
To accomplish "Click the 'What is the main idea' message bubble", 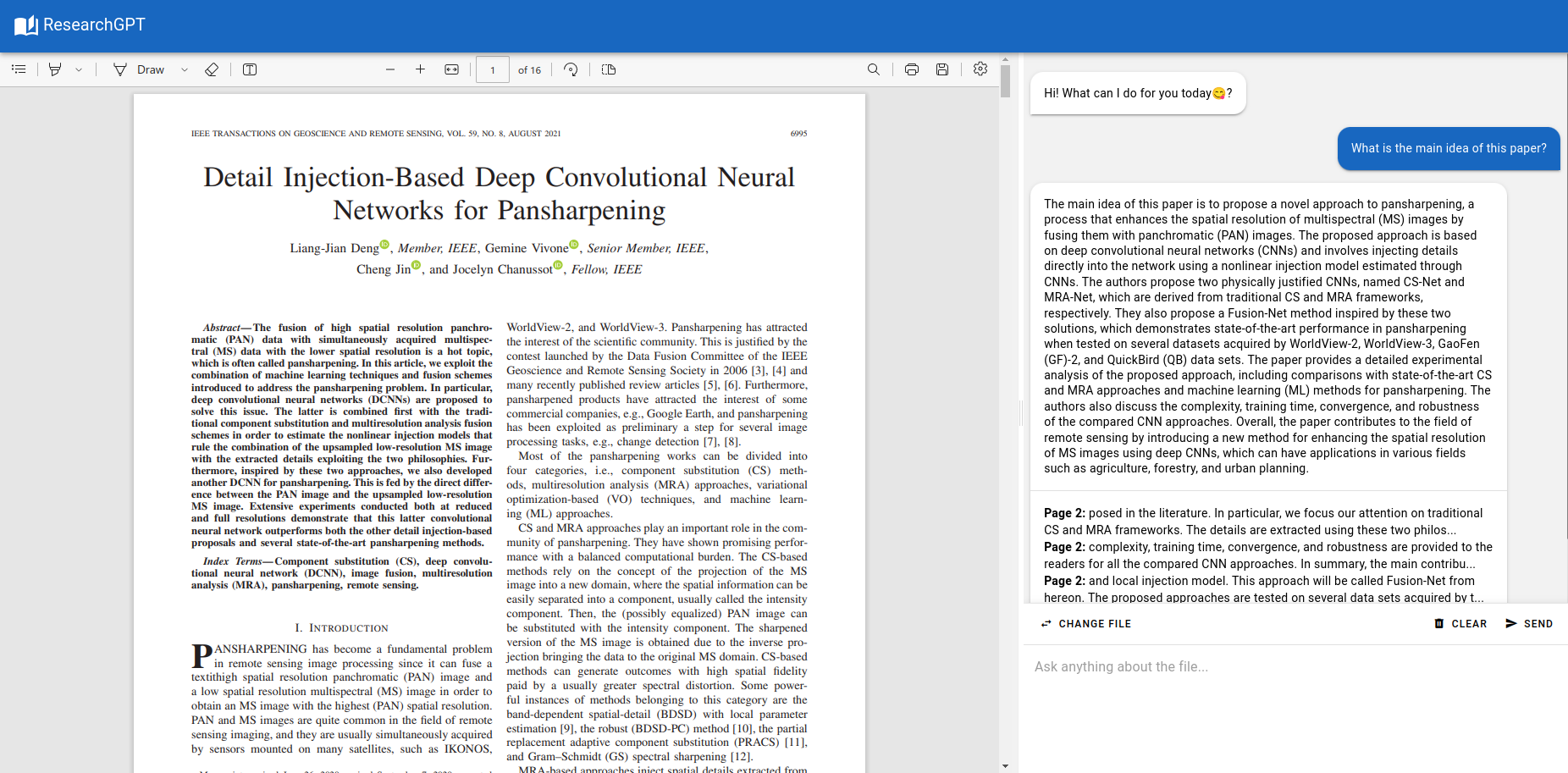I will point(1449,149).
